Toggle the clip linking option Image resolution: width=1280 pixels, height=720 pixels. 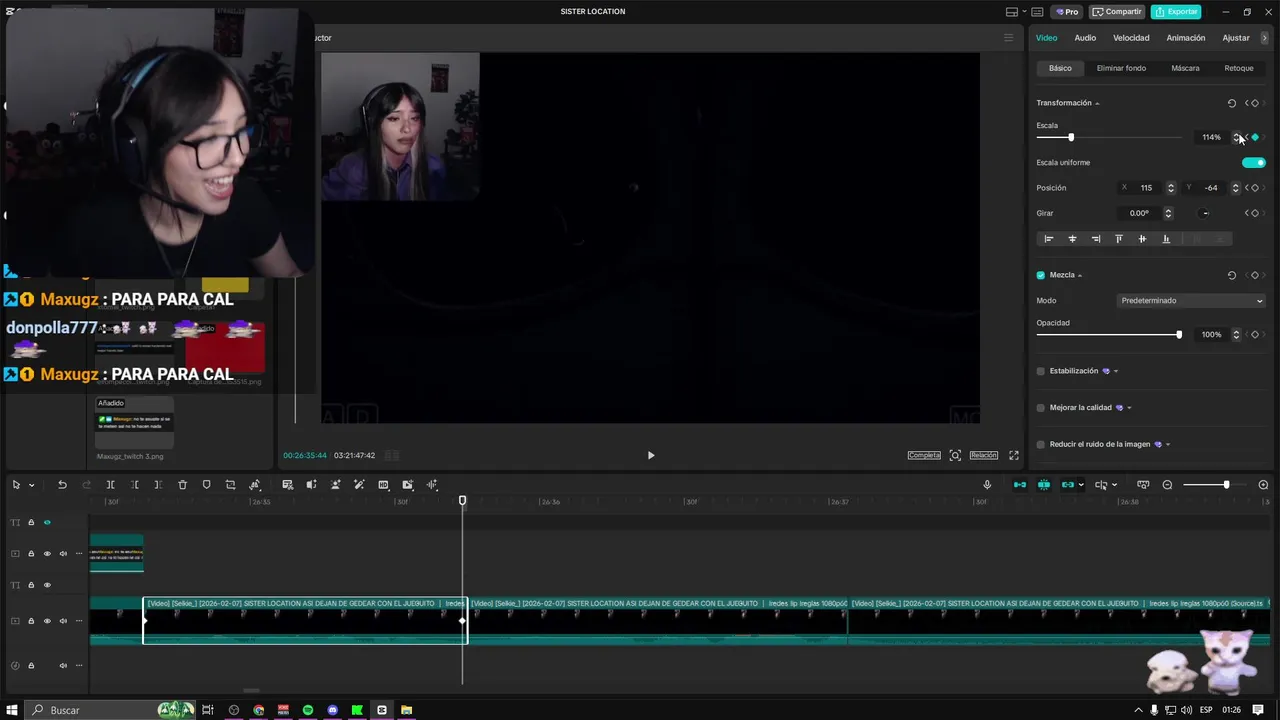tap(1068, 485)
